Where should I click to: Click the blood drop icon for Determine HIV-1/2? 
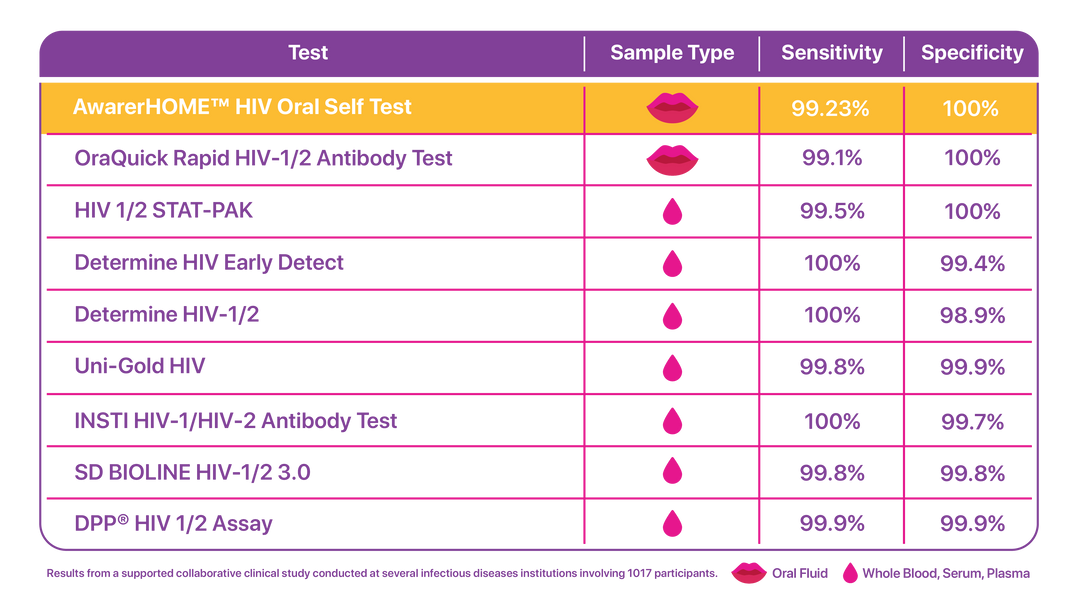coord(672,315)
